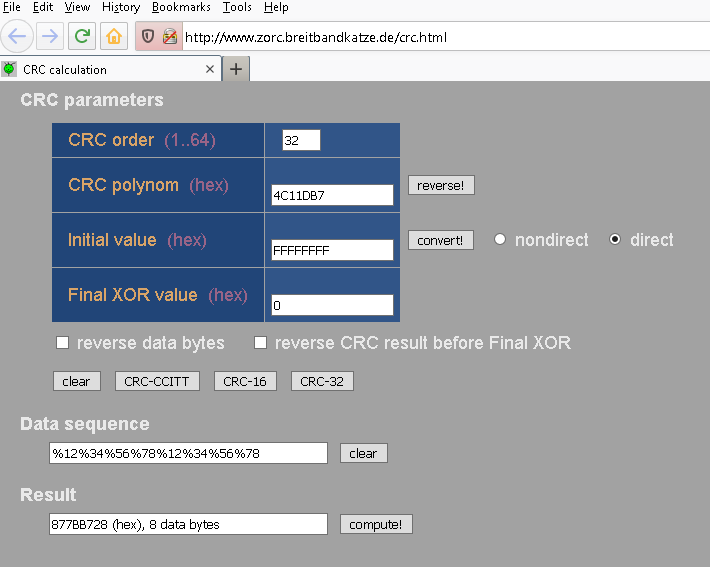Close the CRC calculation tab

click(x=210, y=69)
